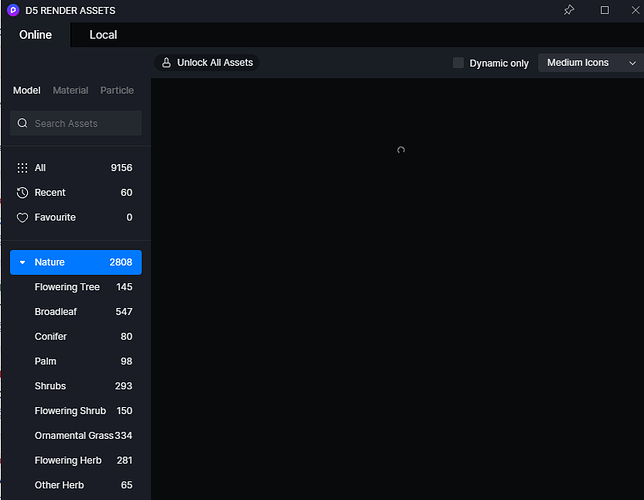Close the D5 Render Assets window
This screenshot has height=500, width=644.
[635, 10]
